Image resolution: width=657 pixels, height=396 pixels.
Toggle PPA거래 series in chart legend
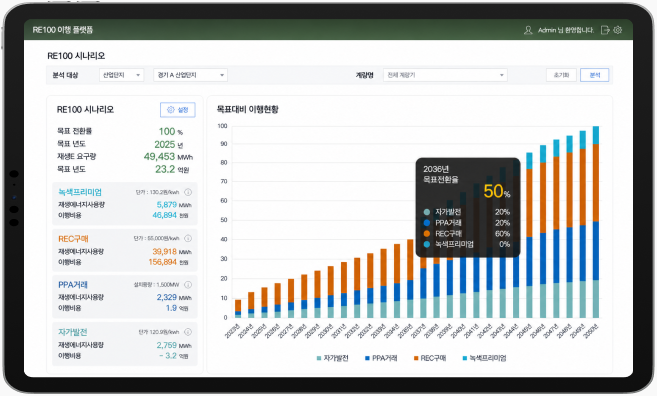[381, 358]
